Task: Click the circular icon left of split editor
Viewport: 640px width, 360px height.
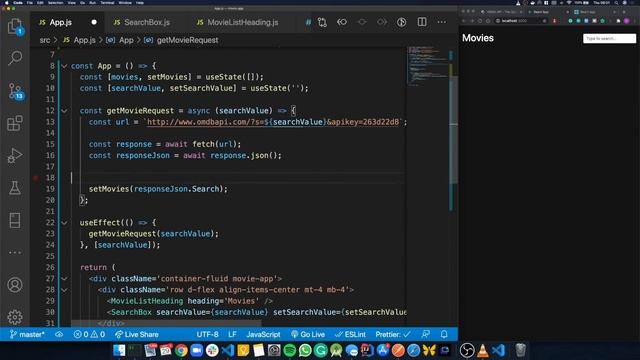Action: click(x=402, y=22)
